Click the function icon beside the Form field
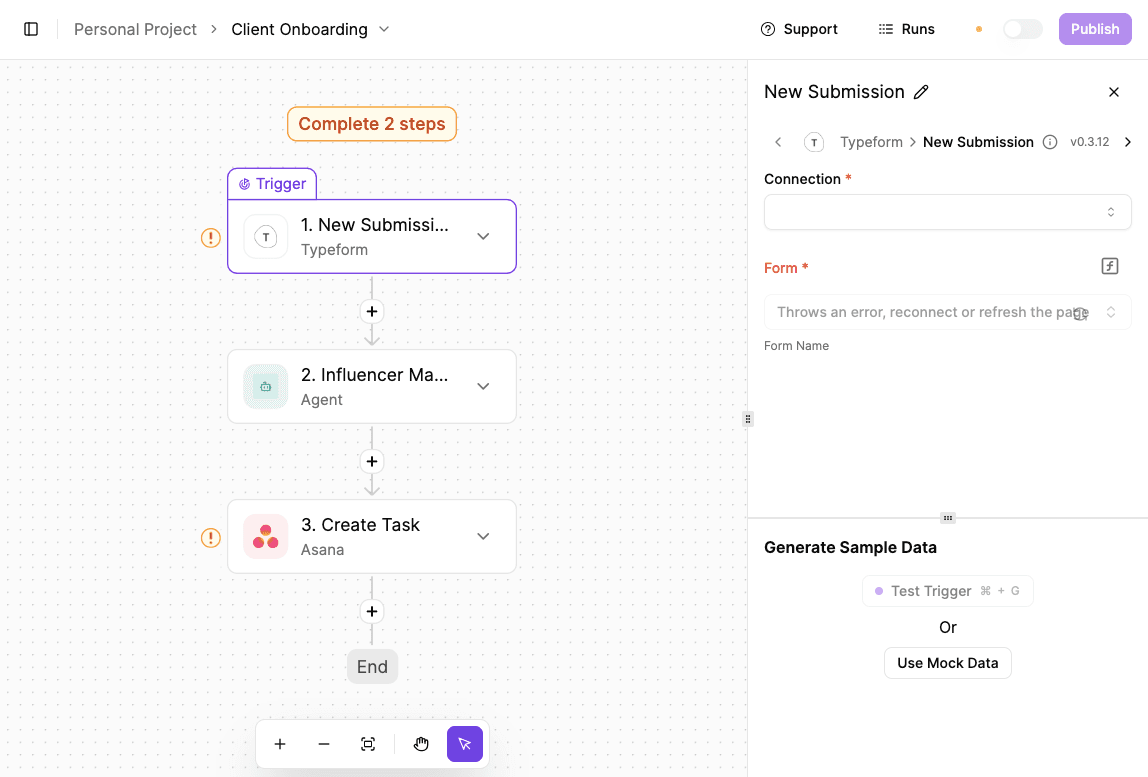The height and width of the screenshot is (777, 1148). click(x=1110, y=266)
